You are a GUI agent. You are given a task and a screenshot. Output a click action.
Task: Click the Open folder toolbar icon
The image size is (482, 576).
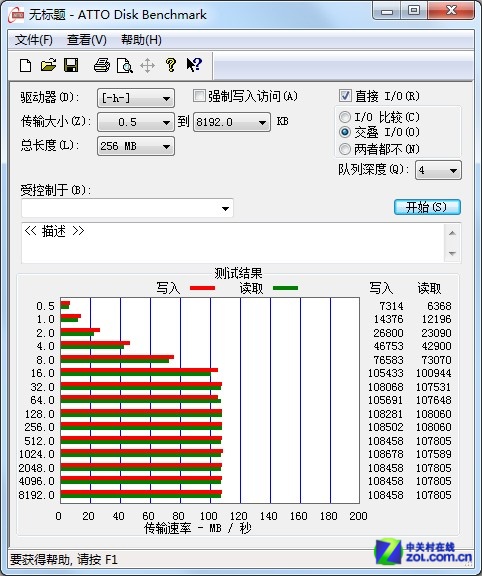(x=48, y=65)
